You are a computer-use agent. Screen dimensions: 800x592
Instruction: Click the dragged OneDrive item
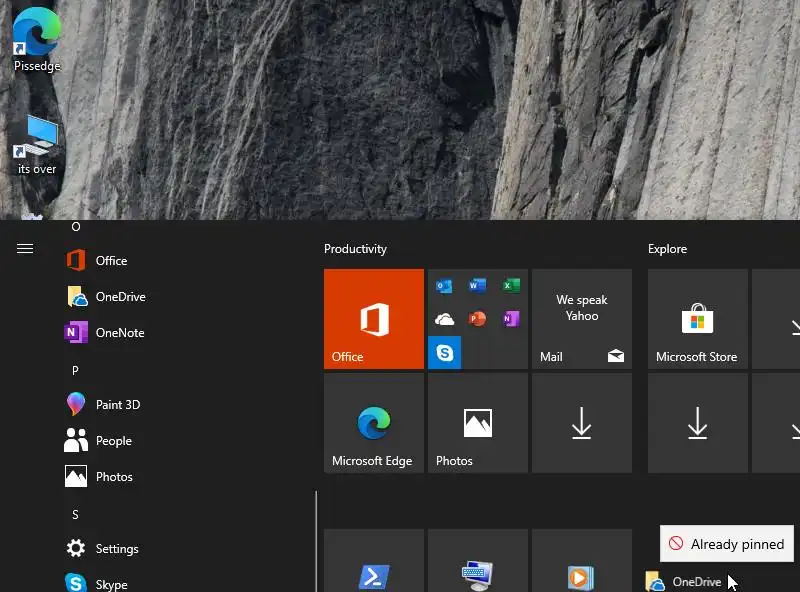[x=684, y=582]
